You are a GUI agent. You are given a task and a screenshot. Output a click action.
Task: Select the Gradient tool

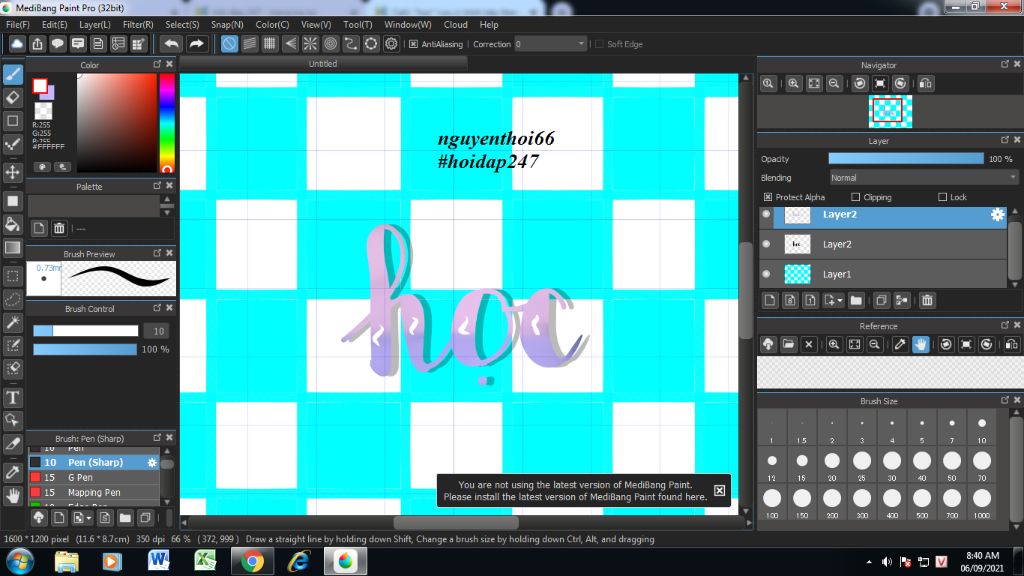pyautogui.click(x=12, y=248)
